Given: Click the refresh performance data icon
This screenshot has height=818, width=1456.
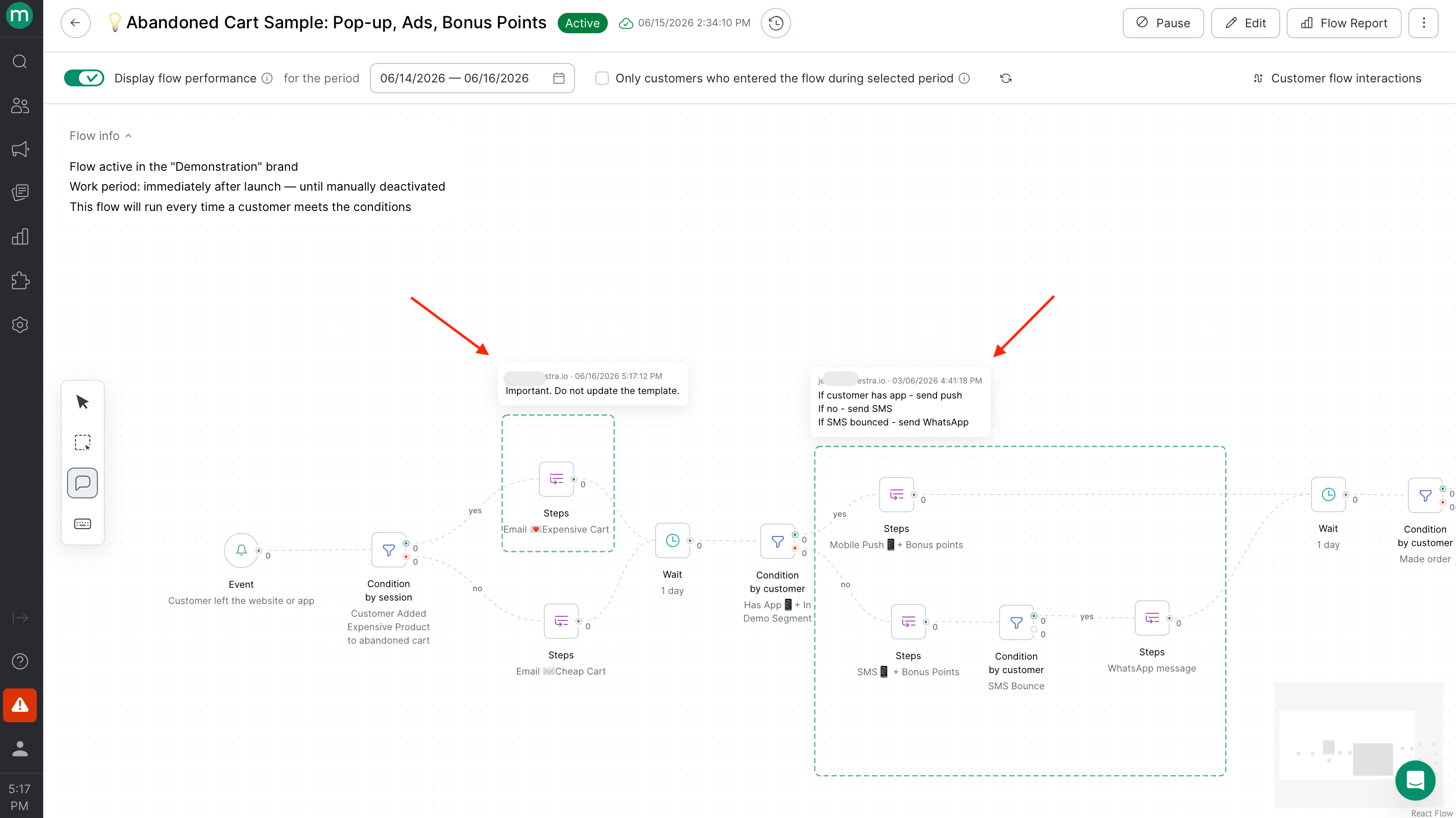Looking at the screenshot, I should (1006, 78).
